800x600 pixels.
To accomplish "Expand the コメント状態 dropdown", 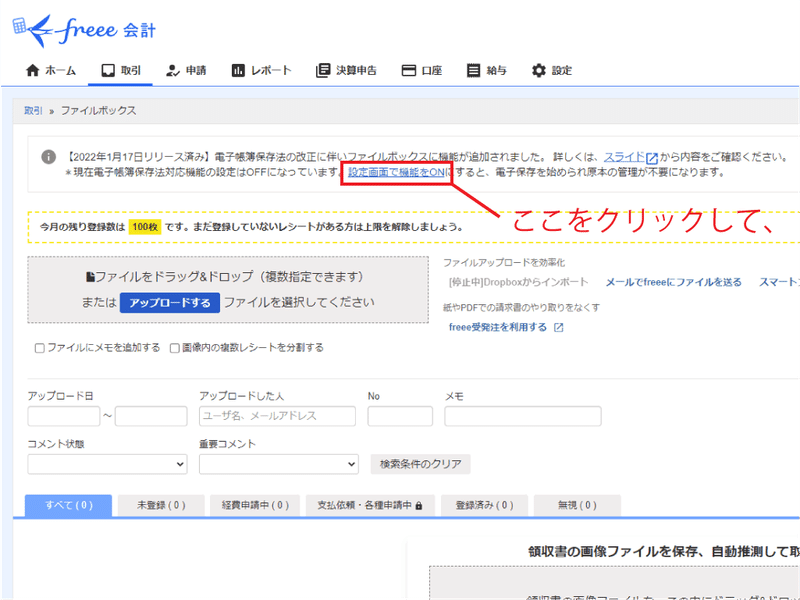I will coord(107,464).
